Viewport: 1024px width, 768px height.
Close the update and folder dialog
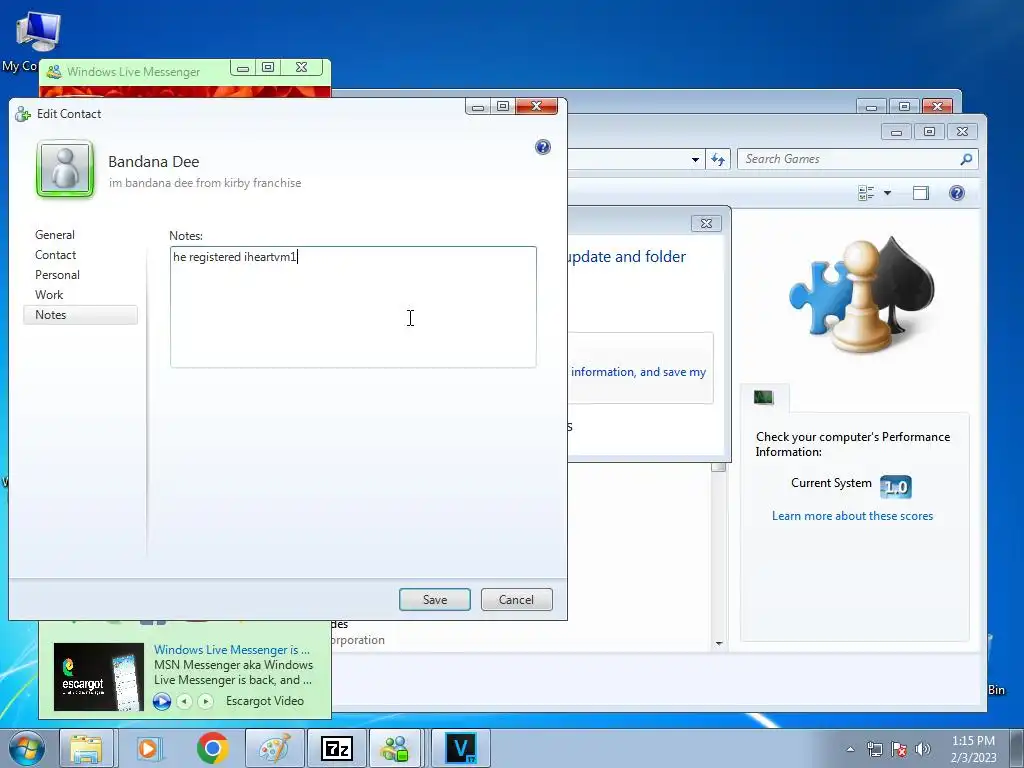706,223
